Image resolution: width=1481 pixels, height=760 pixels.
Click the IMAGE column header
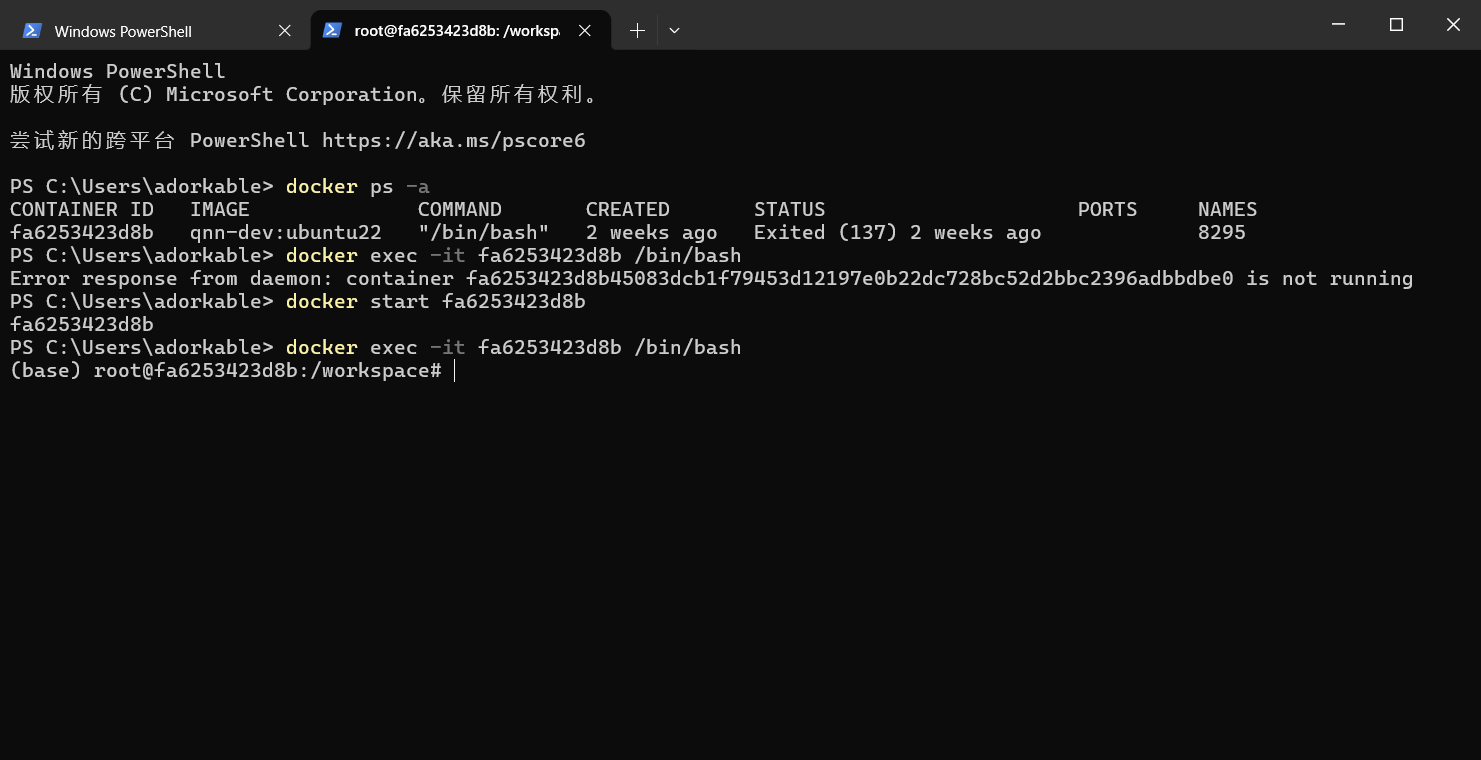(x=220, y=209)
